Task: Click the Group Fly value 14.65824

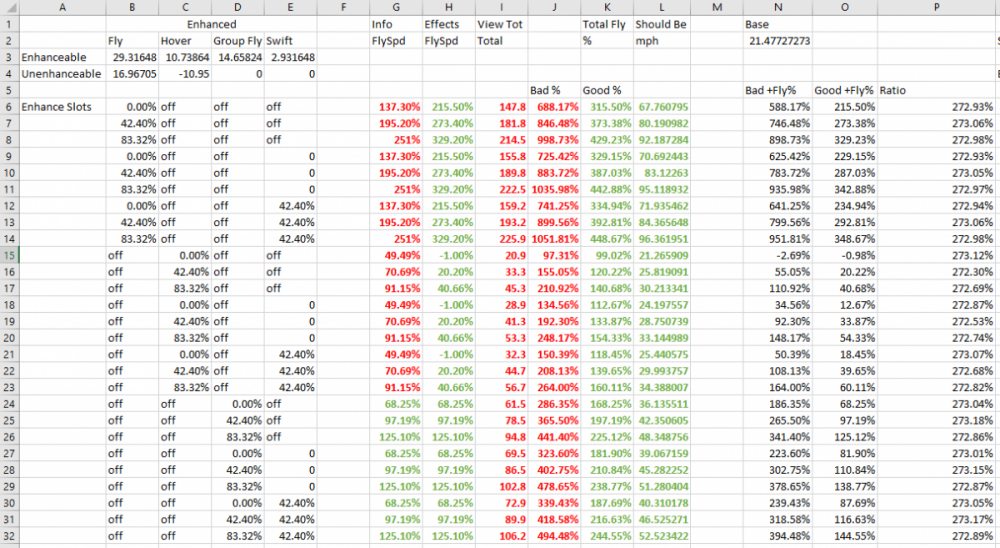Action: click(x=238, y=57)
